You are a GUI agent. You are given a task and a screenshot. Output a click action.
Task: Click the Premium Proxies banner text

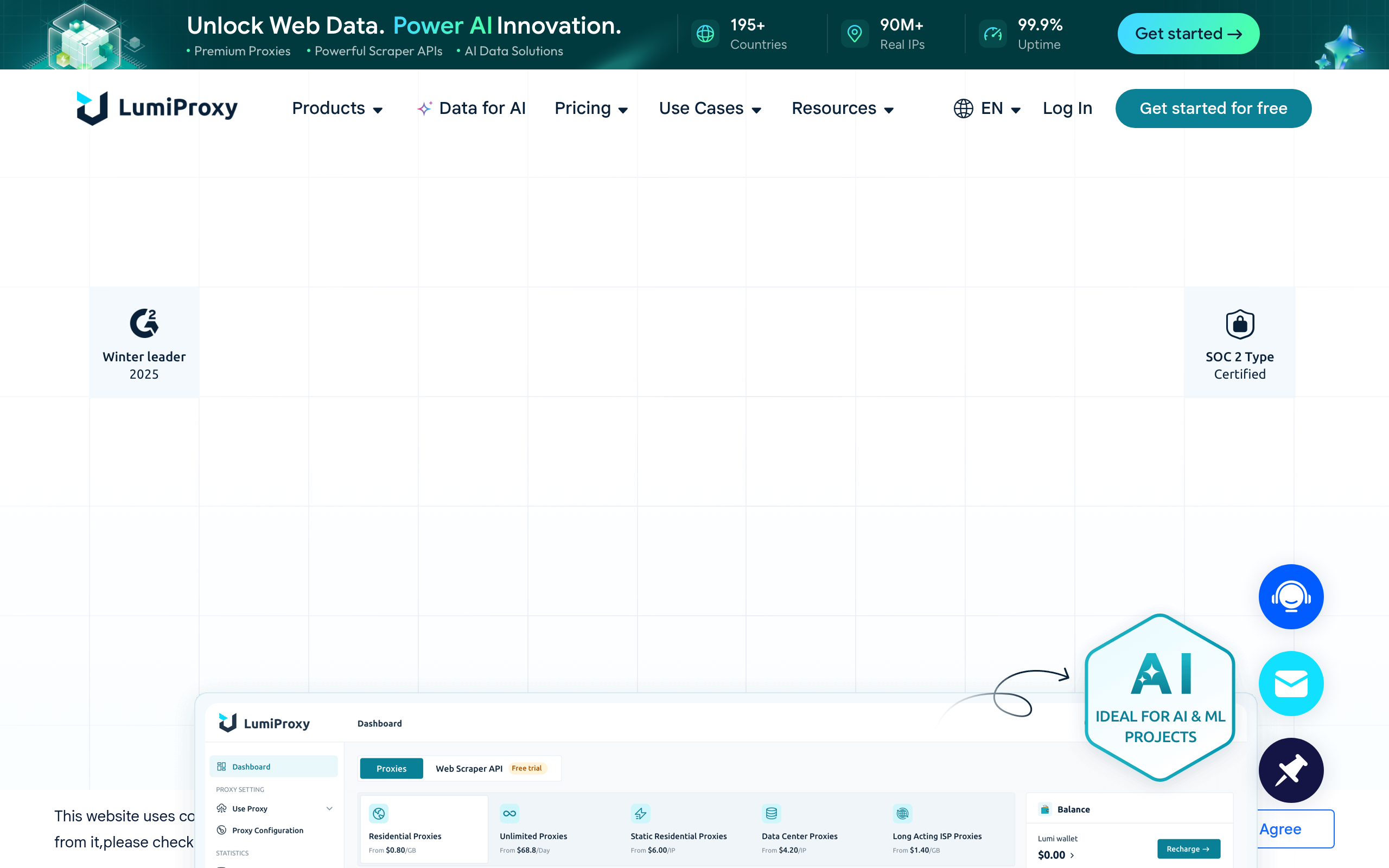tap(242, 51)
